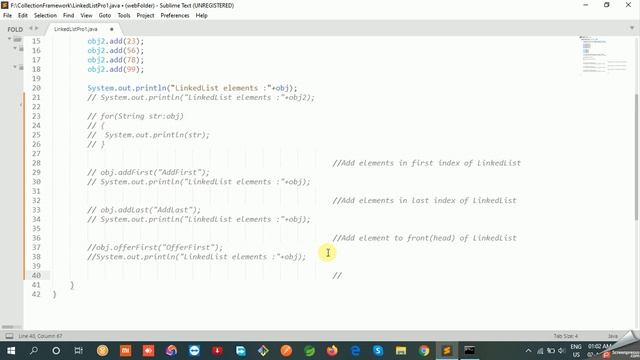Image resolution: width=640 pixels, height=360 pixels.
Task: Open the Tools menu
Action: (124, 16)
